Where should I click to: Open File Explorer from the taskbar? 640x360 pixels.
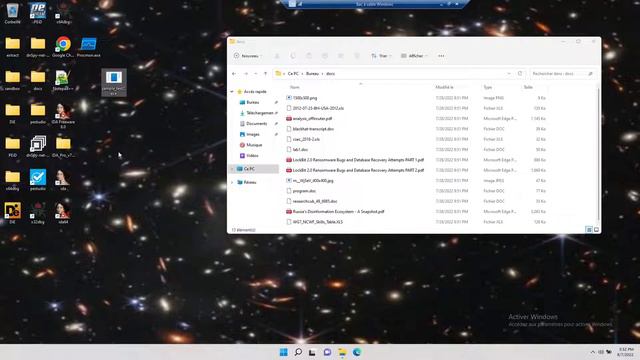pos(342,352)
